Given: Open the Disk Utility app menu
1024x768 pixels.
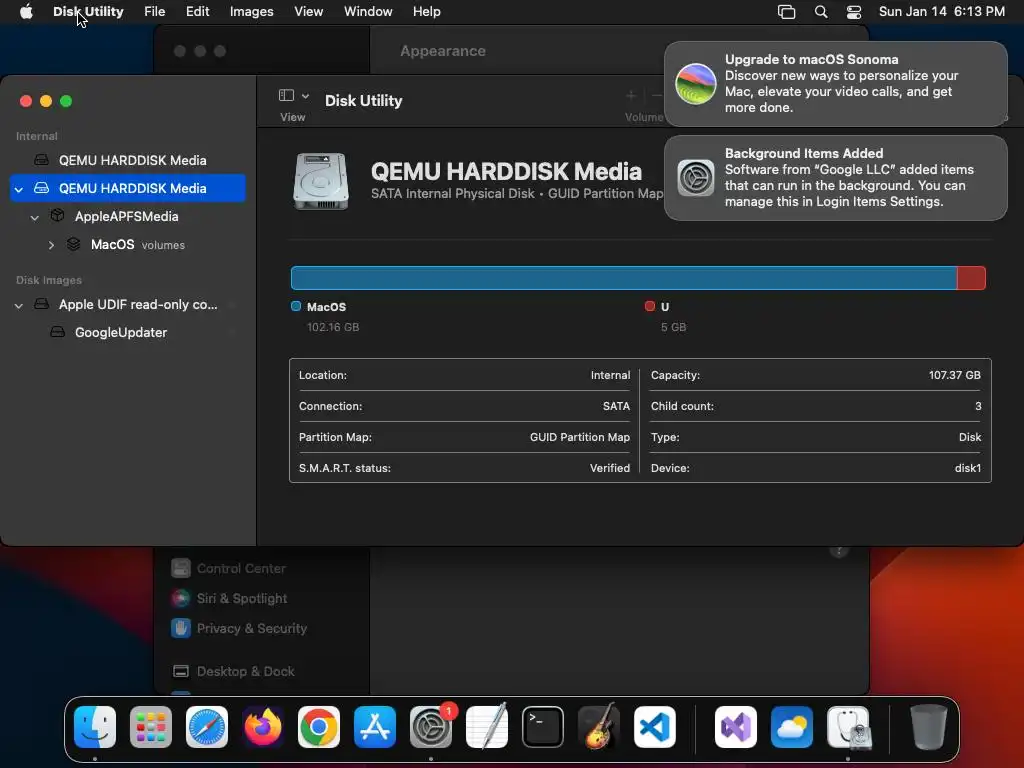Looking at the screenshot, I should (88, 12).
